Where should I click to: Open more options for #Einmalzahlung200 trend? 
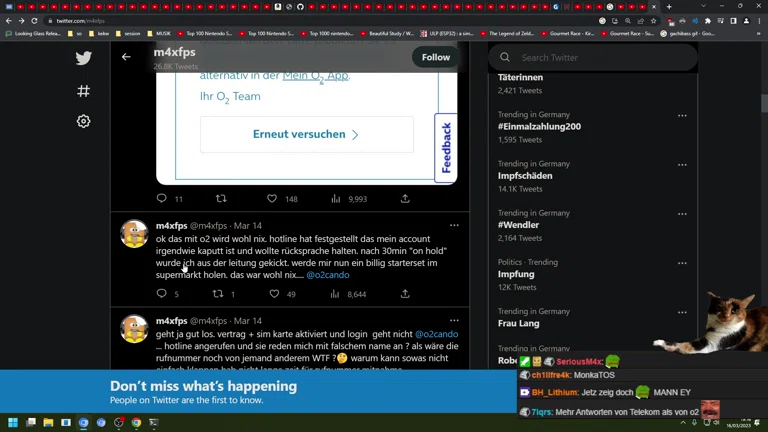tap(682, 116)
